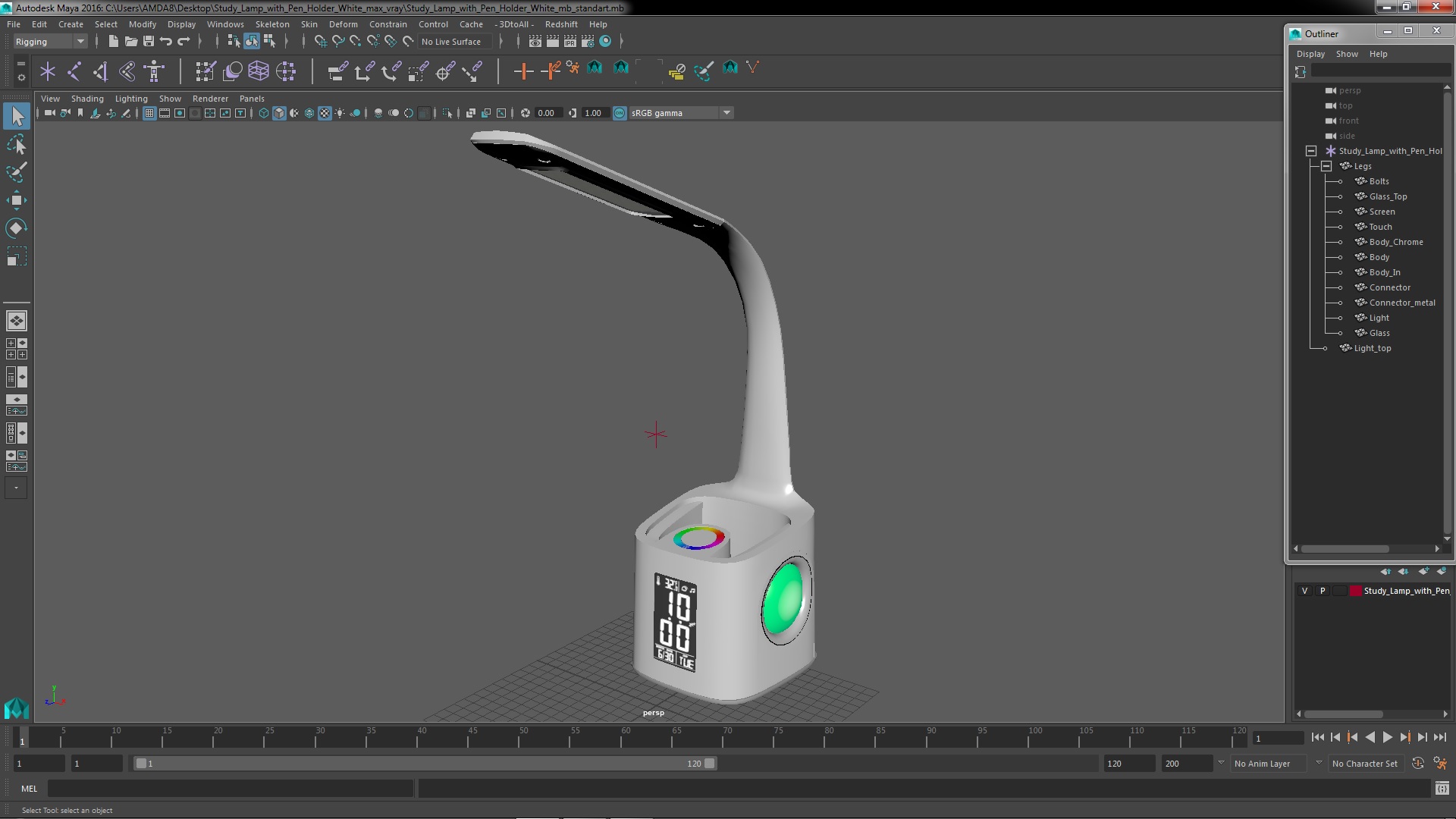Click the IK Handle shelf icon
This screenshot has width=1456, height=819.
101,71
